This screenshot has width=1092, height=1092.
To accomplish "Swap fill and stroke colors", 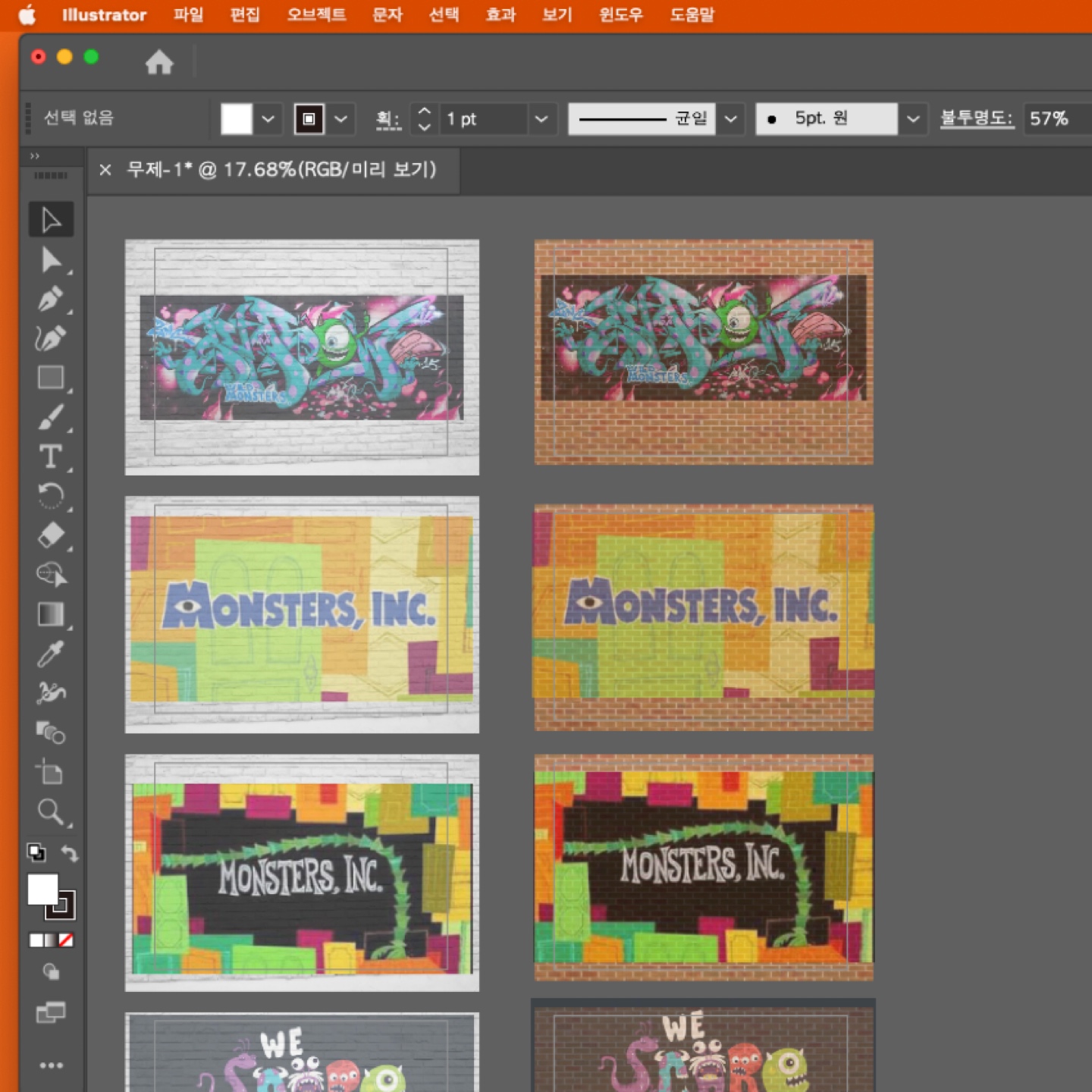I will (x=69, y=854).
